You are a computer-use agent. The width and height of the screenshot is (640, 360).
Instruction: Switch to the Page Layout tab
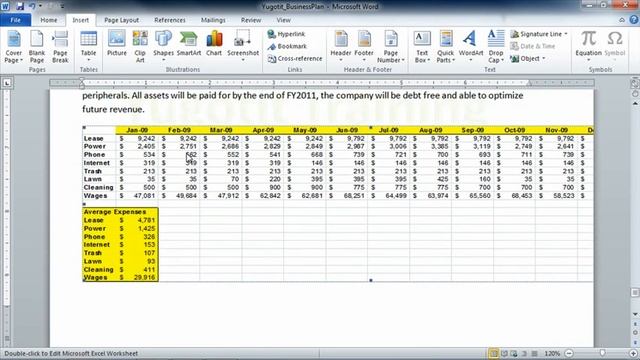(x=121, y=20)
